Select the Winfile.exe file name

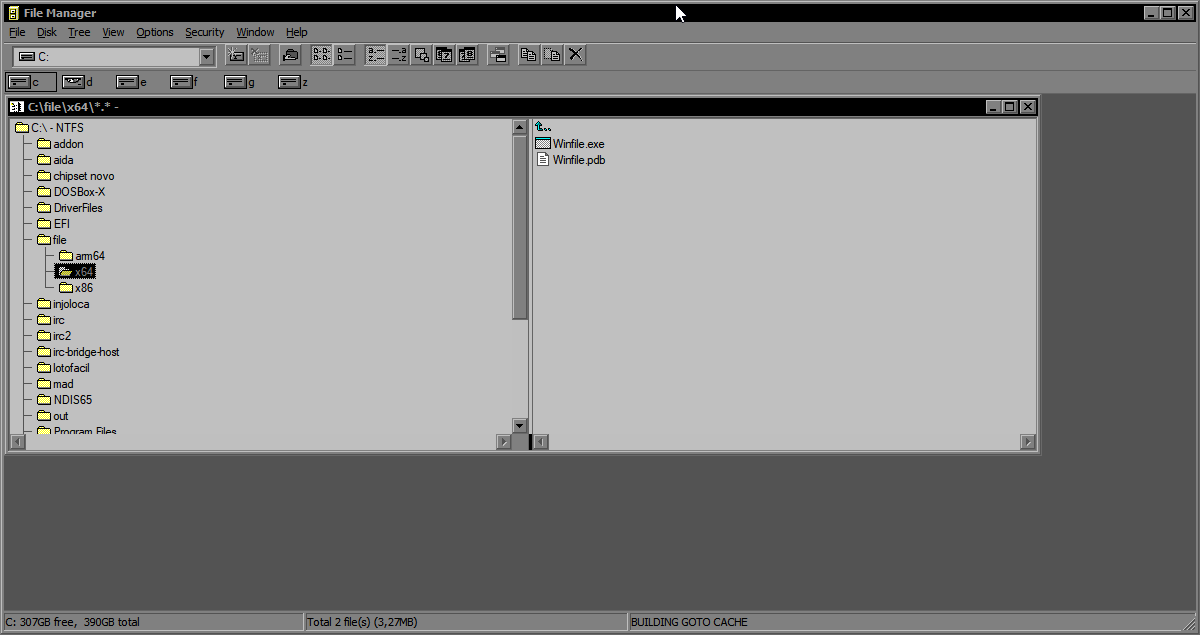pos(579,144)
